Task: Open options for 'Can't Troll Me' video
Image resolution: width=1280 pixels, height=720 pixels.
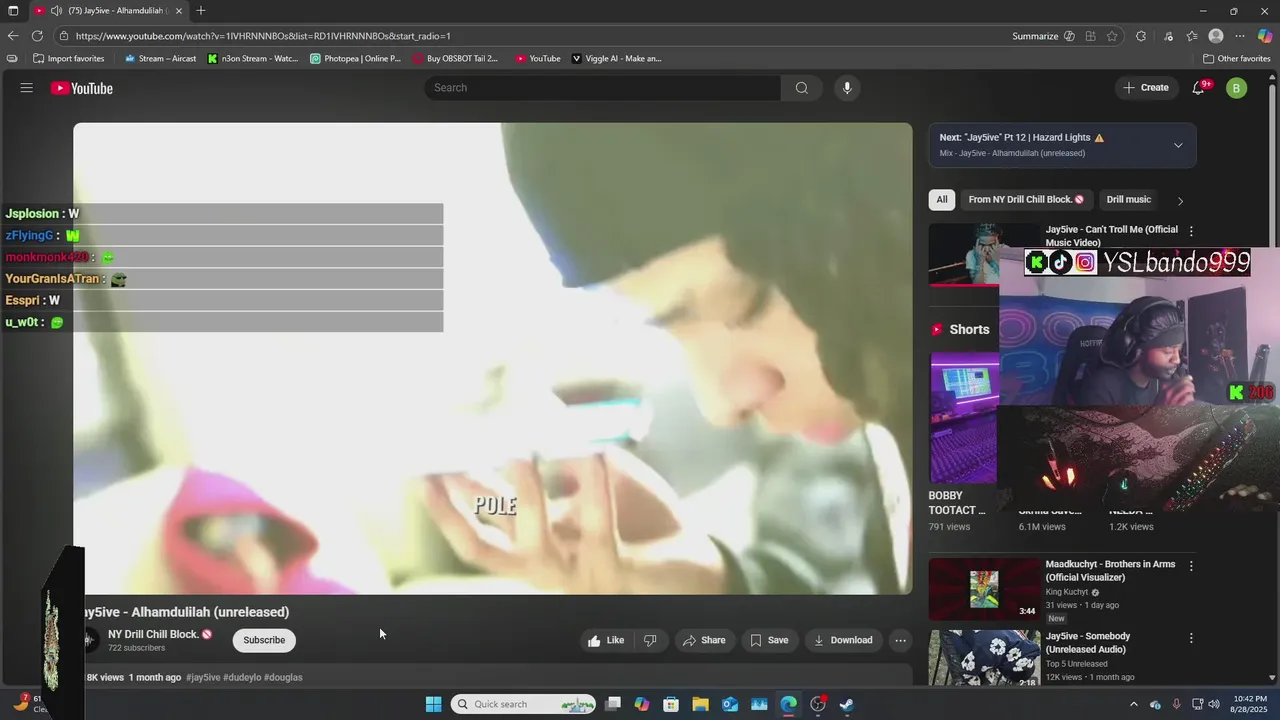Action: pos(1191,231)
